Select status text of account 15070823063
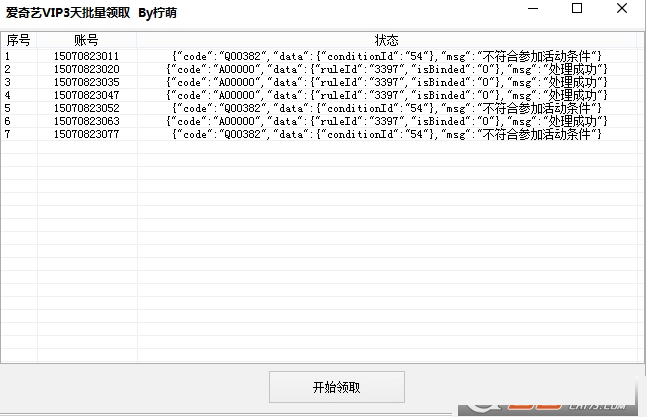 tap(387, 121)
